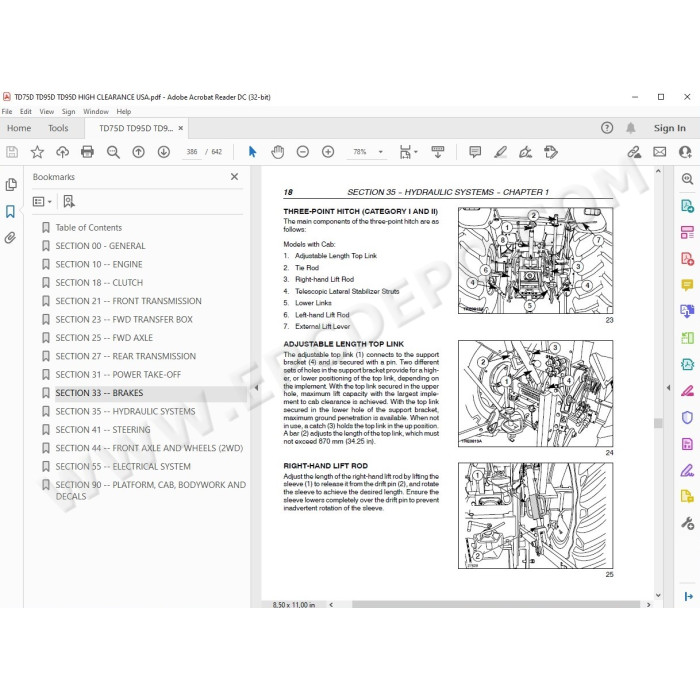This screenshot has width=700, height=700.
Task: Open the File menu
Action: click(x=7, y=112)
